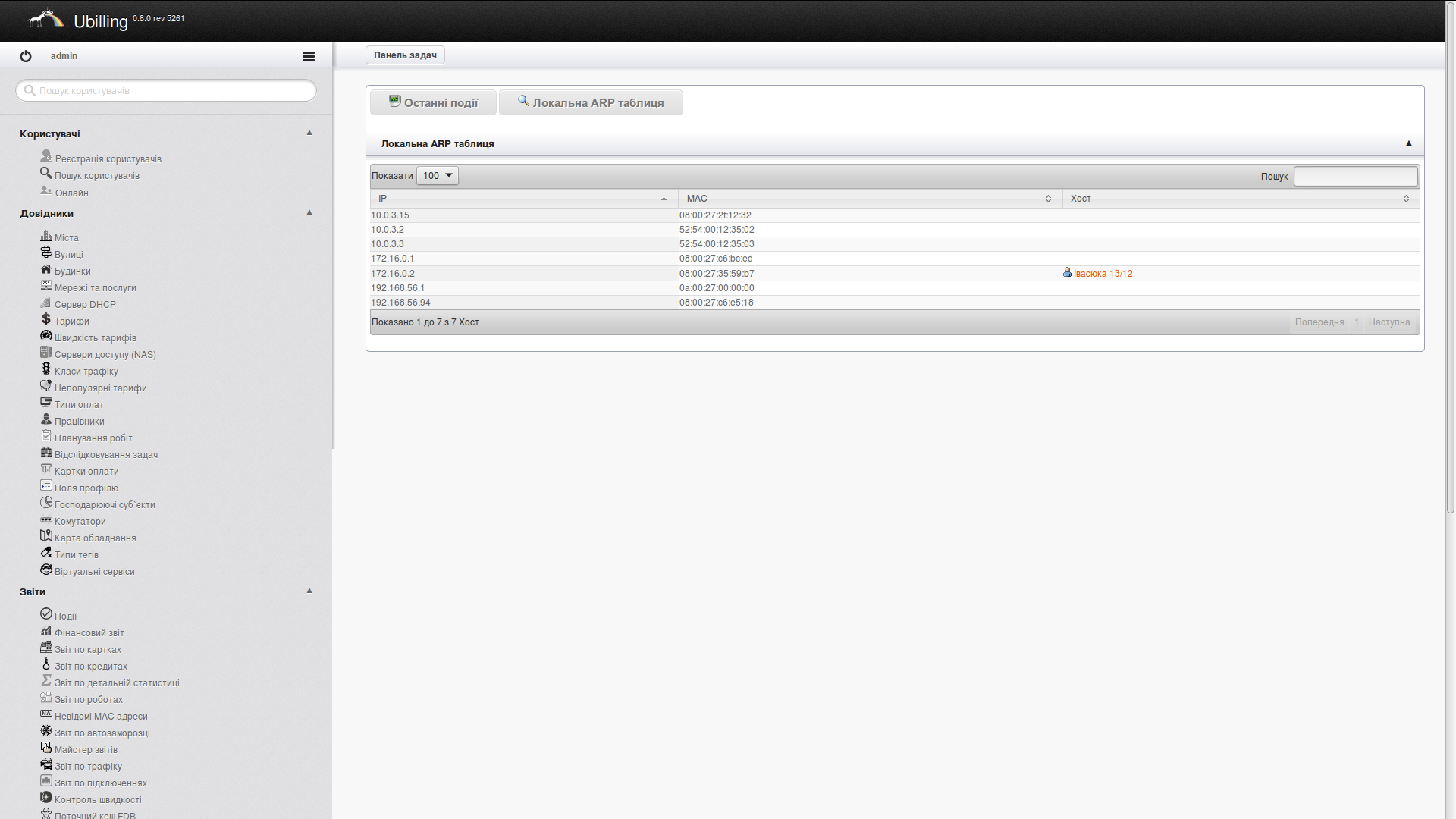The height and width of the screenshot is (819, 1456).
Task: Click the Події checkmark icon under Звіти
Action: [45, 614]
